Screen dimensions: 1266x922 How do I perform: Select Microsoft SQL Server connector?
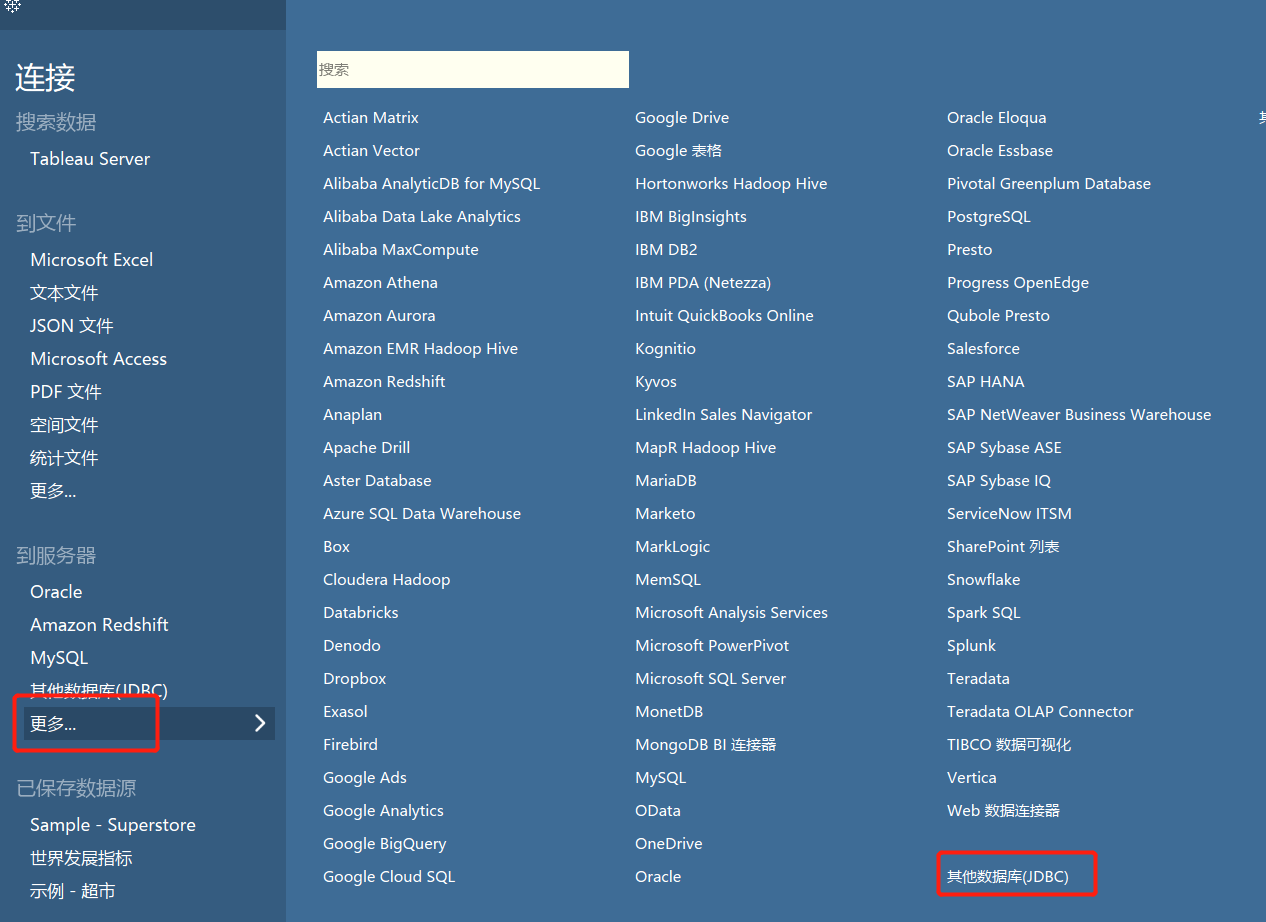click(x=710, y=679)
